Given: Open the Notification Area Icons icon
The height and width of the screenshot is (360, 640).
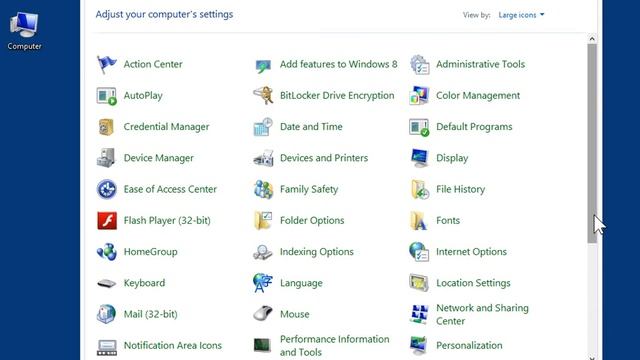Looking at the screenshot, I should click(x=107, y=347).
